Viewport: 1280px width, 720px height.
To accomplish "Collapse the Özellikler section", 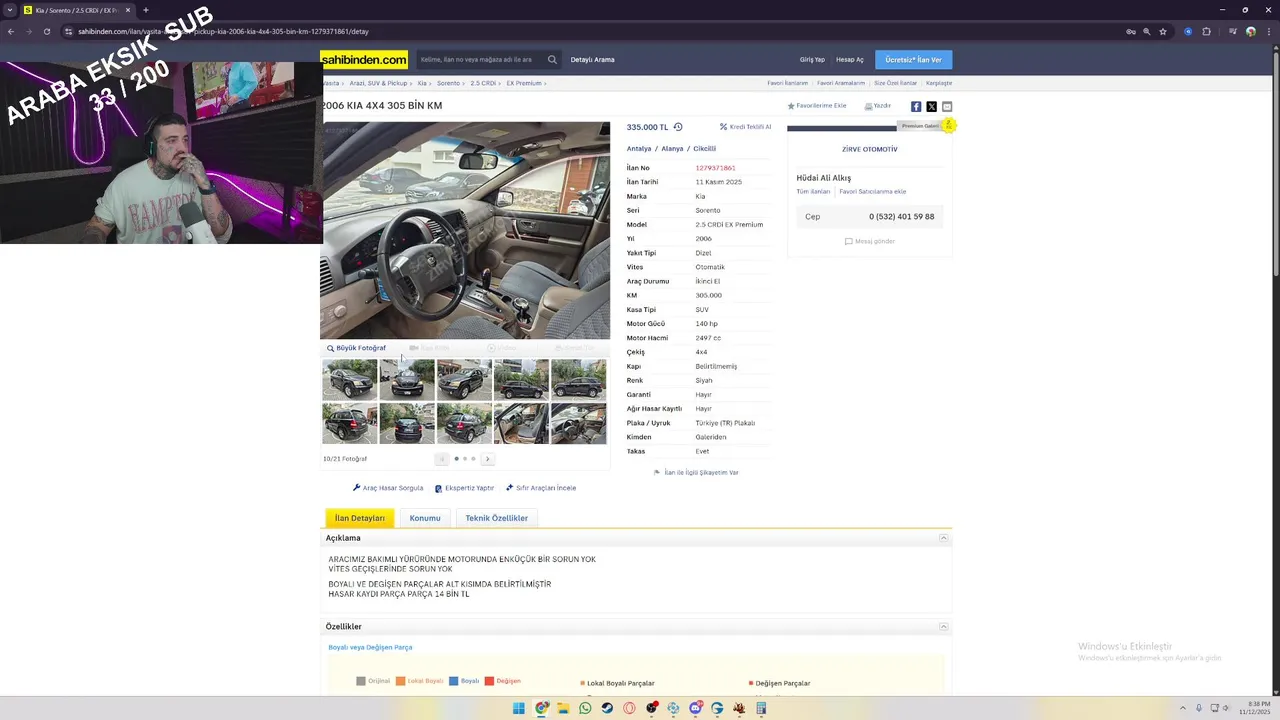I will (943, 627).
